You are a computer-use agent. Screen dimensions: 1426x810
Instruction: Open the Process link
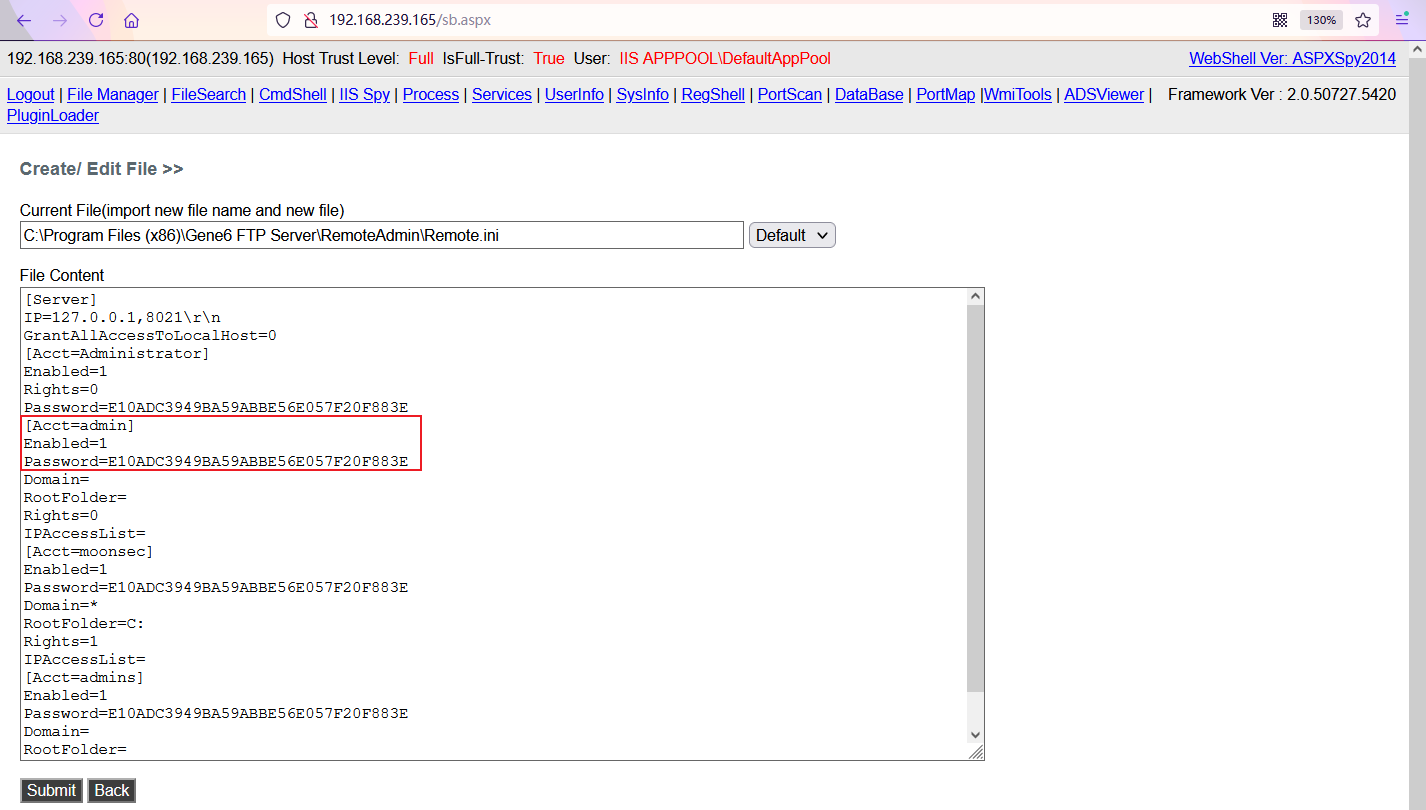431,95
